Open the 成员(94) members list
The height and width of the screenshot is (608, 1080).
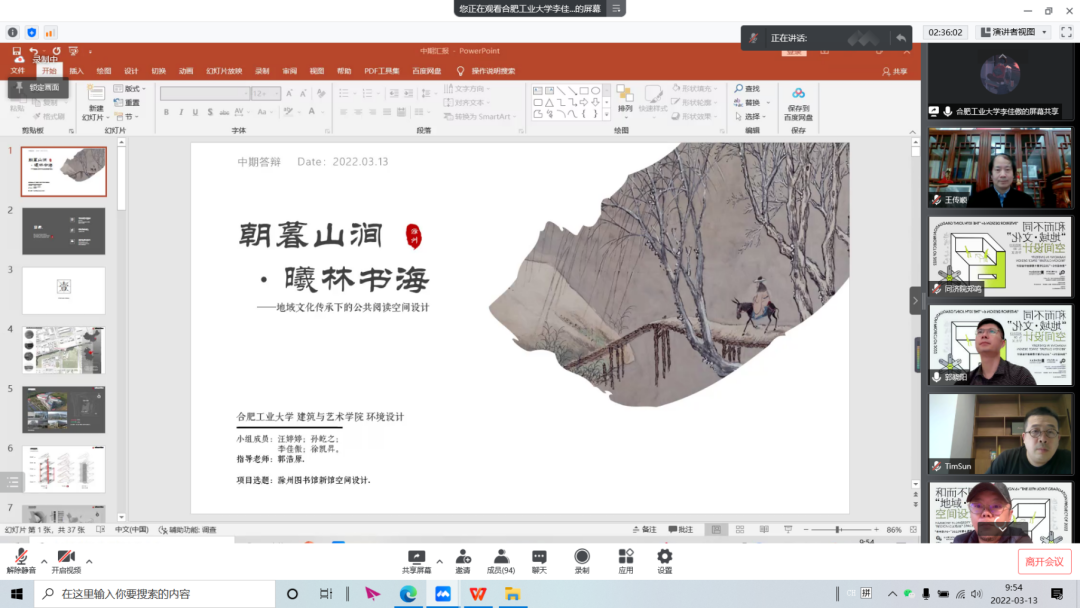click(501, 561)
